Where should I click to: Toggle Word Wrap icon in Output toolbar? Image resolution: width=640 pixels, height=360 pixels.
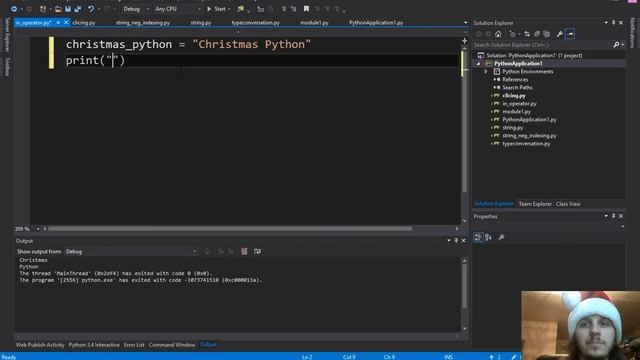pyautogui.click(x=257, y=251)
